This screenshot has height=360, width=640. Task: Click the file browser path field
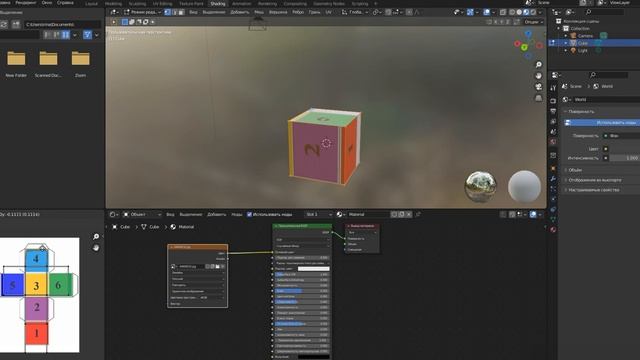tap(62, 24)
